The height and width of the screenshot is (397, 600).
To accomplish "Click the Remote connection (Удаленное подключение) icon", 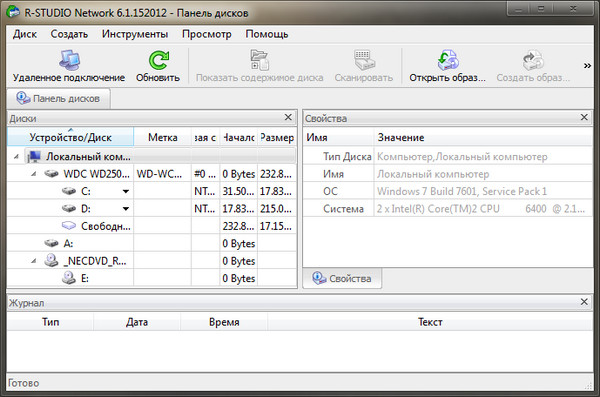I will point(69,60).
